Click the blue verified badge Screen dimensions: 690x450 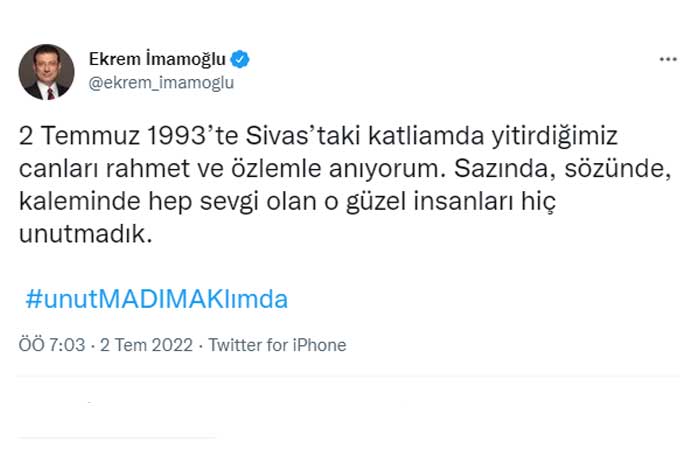(240, 60)
